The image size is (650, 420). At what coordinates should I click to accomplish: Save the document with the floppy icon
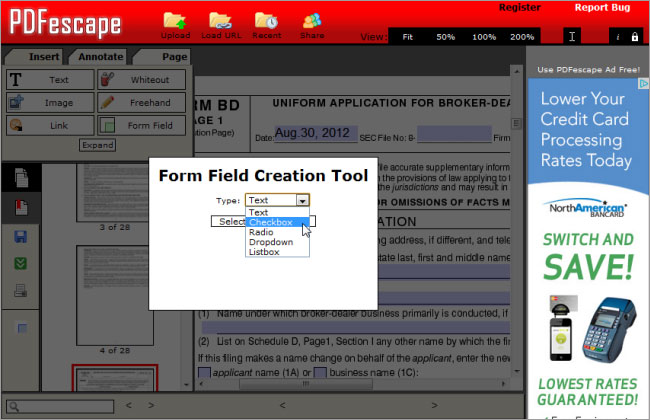[21, 237]
